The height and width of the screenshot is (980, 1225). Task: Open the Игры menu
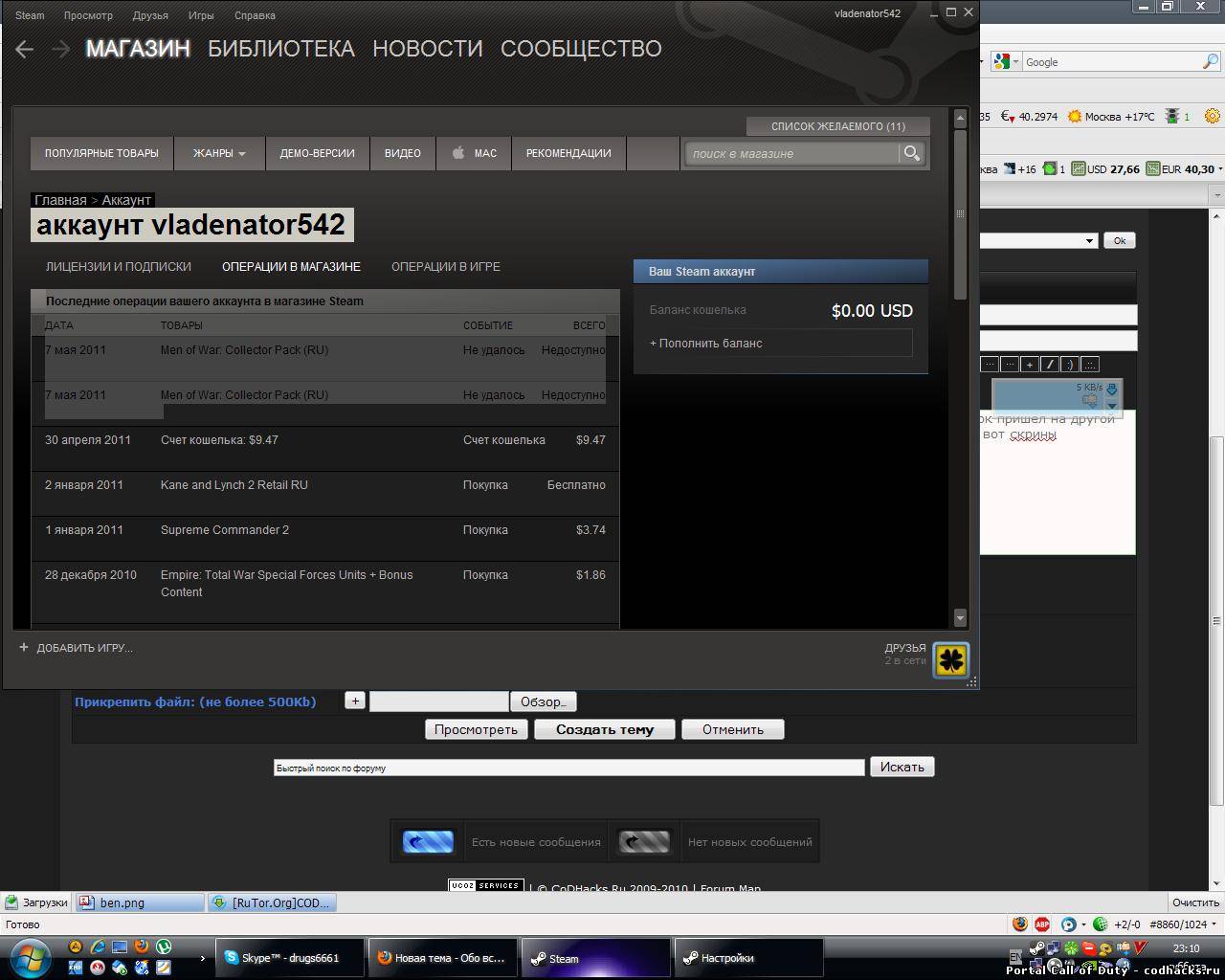pos(201,15)
